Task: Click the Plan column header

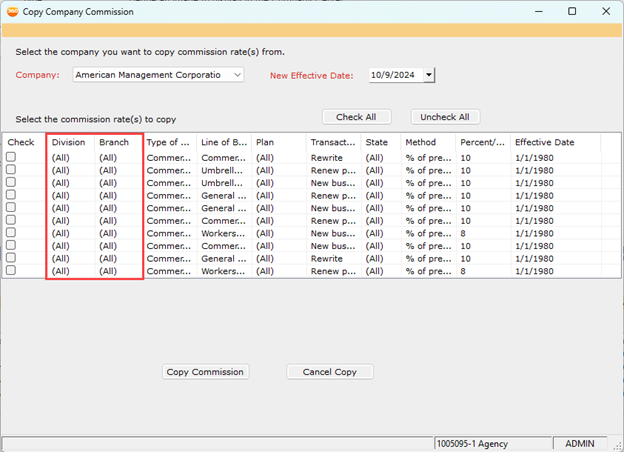Action: coord(265,142)
